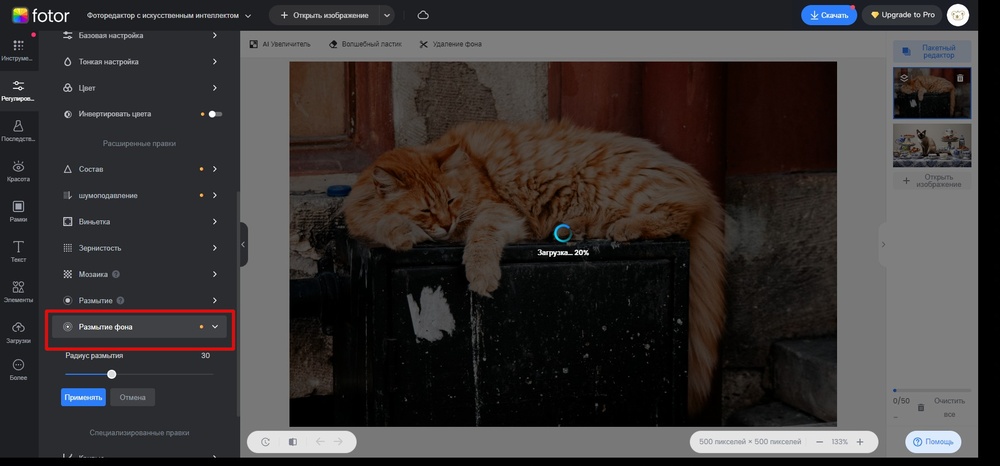Image resolution: width=1000 pixels, height=466 pixels.
Task: Select the second thumbnail with Siamese cat
Action: click(x=931, y=145)
